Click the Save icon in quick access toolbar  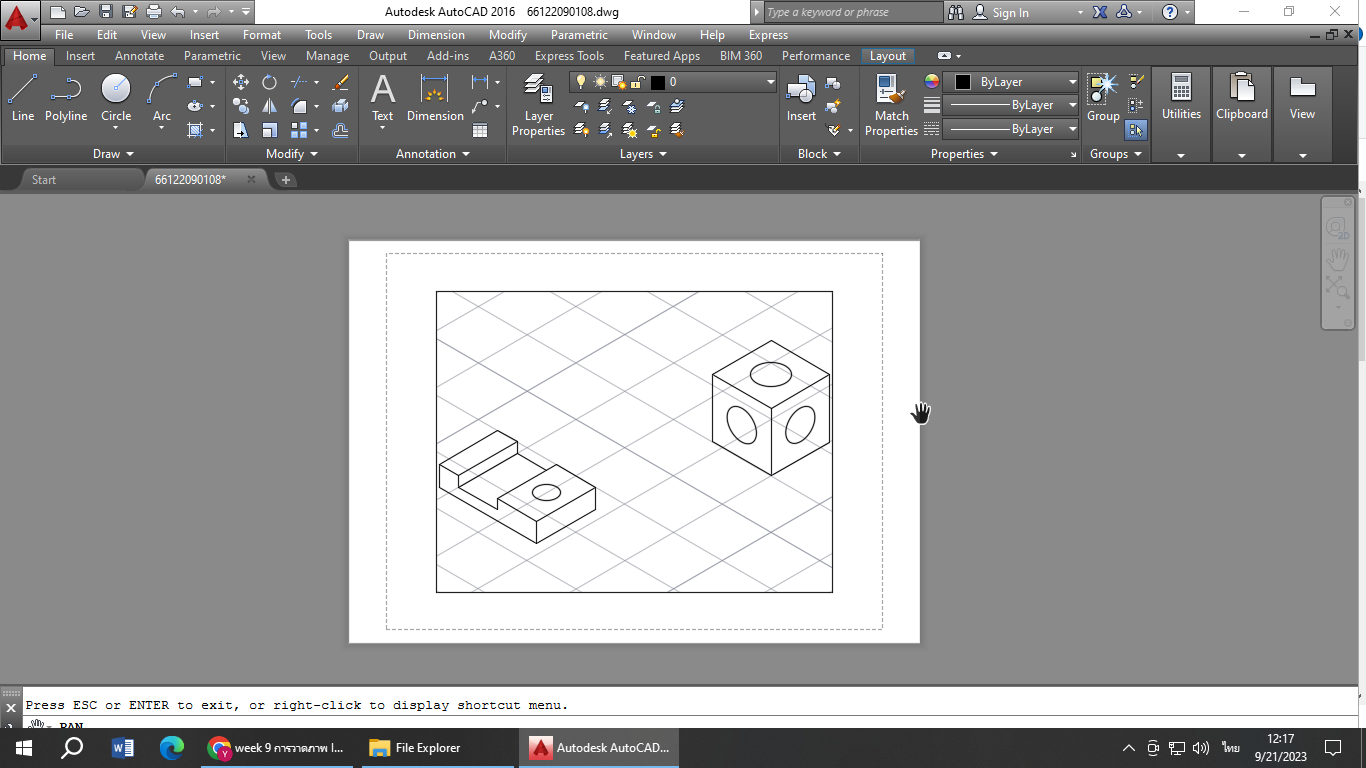coord(106,12)
